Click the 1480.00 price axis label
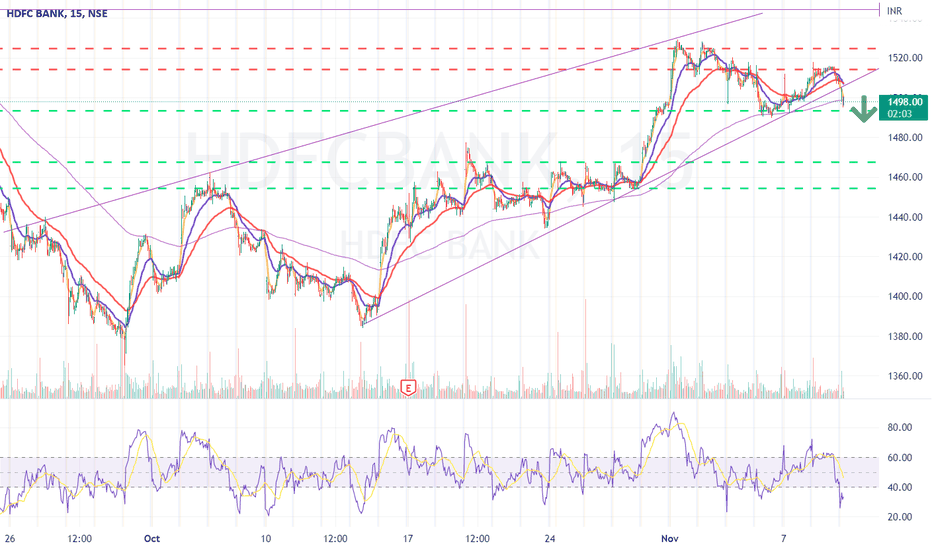 pyautogui.click(x=905, y=137)
